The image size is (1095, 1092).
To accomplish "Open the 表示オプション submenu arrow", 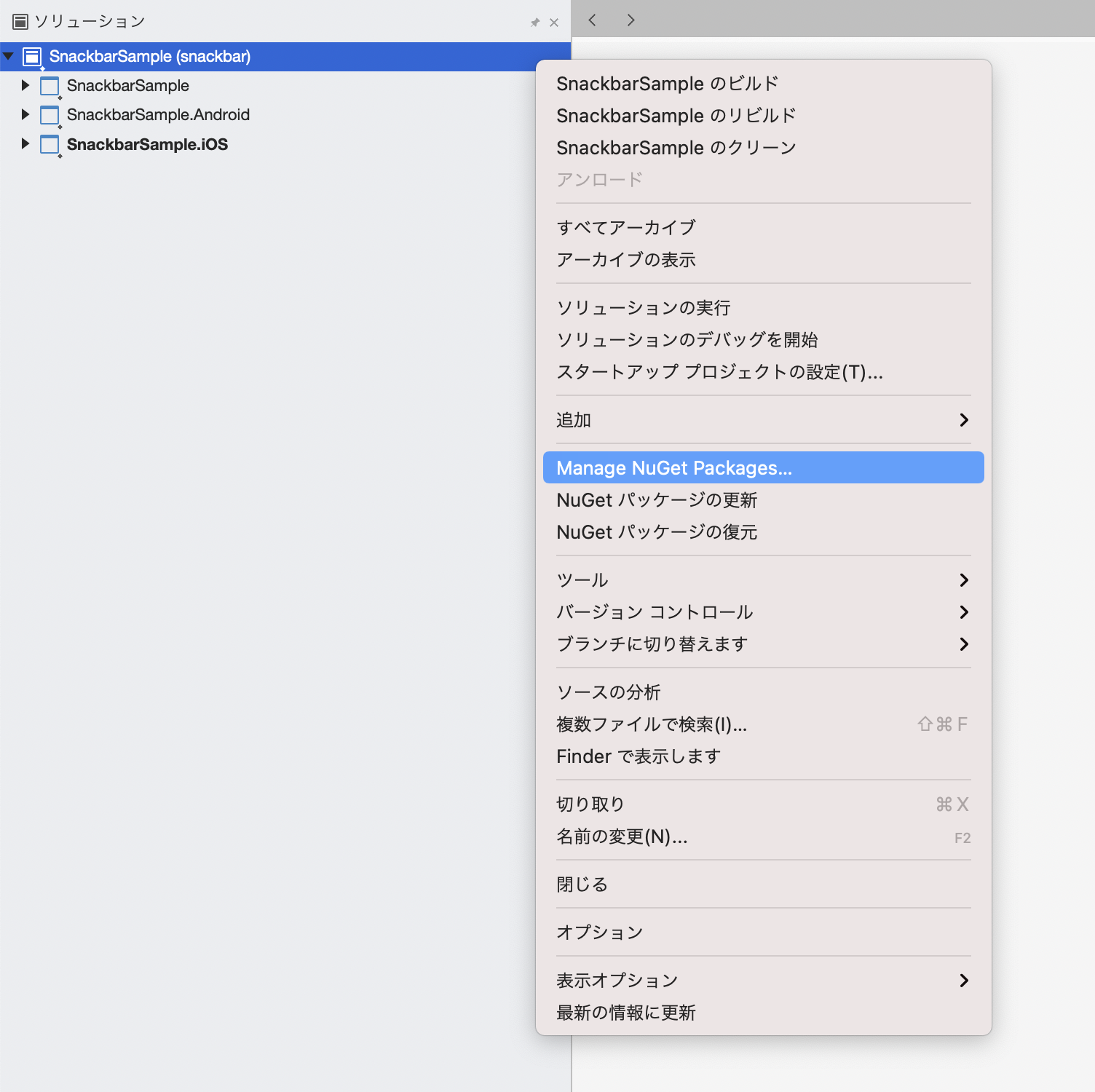I will [964, 981].
